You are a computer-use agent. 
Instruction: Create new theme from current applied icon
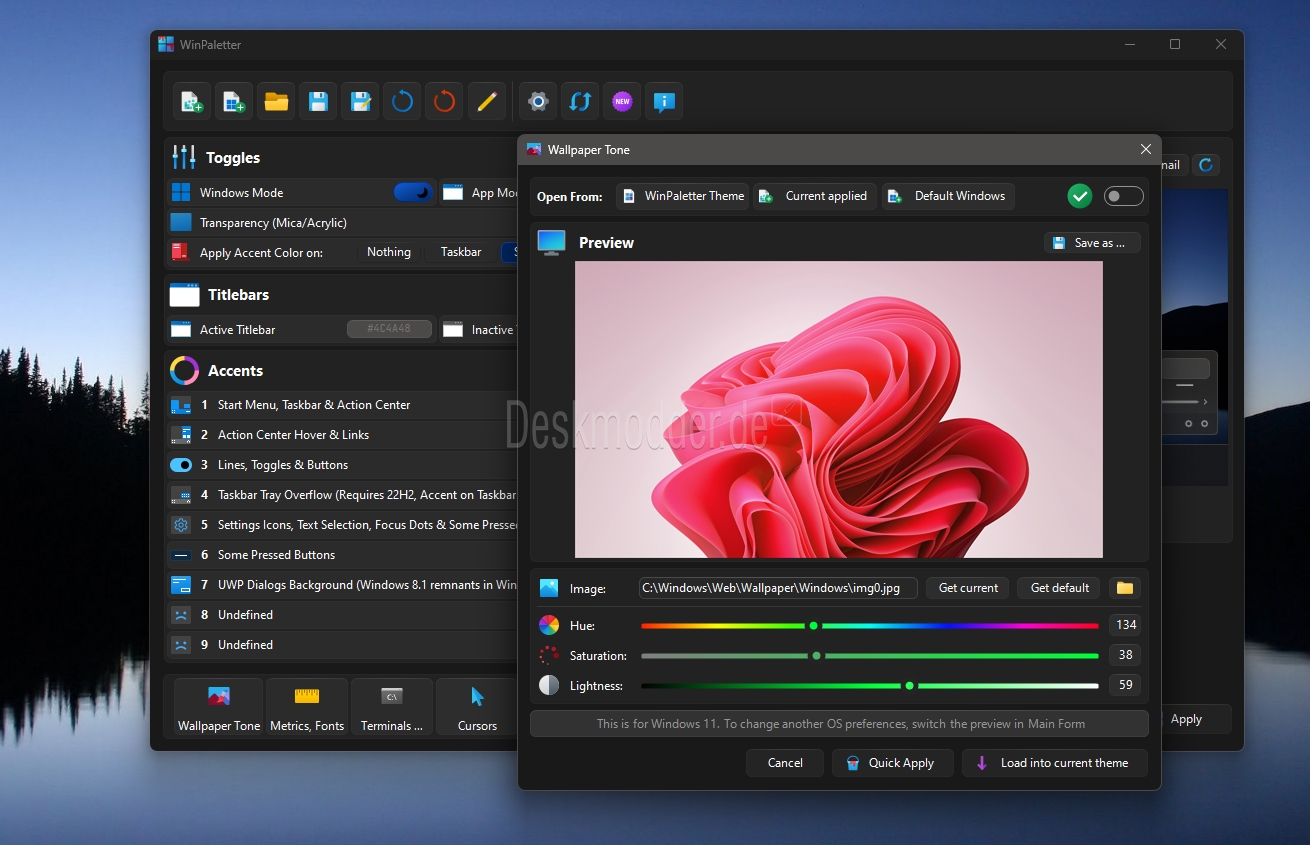(192, 101)
